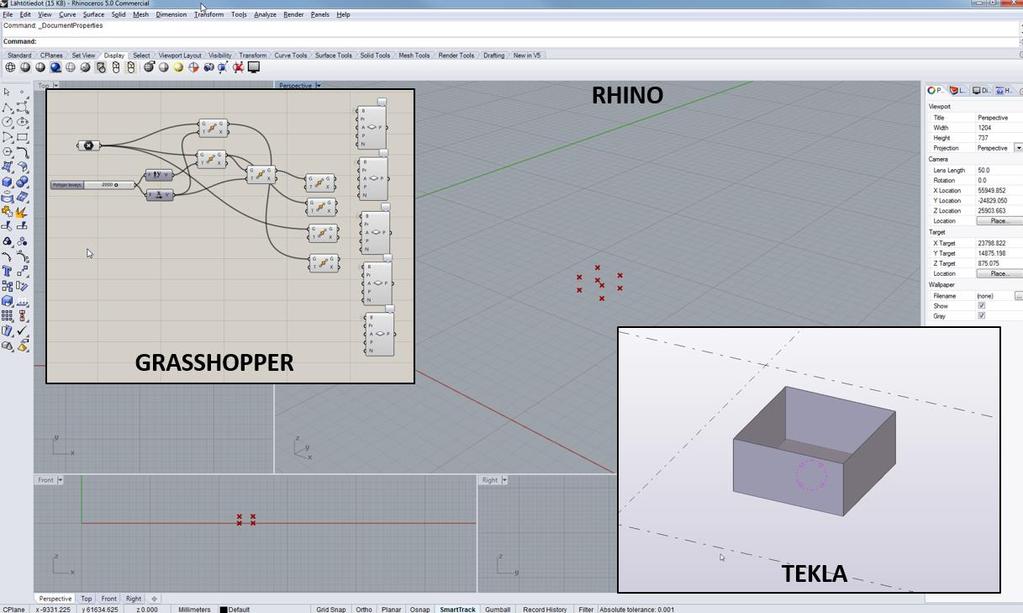Click the Wireframe viewport icon in Display toolbar
Viewport: 1023px width, 613px height.
click(10, 67)
